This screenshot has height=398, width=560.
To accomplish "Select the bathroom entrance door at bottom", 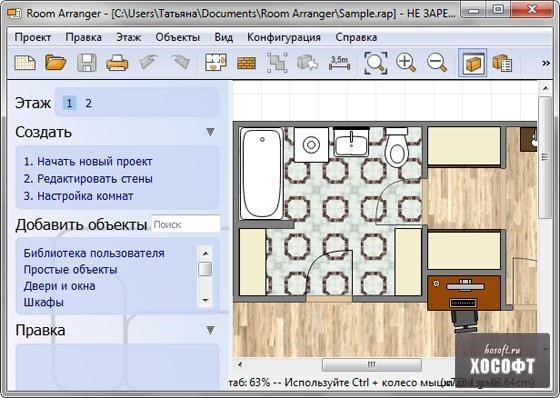I will tap(329, 275).
